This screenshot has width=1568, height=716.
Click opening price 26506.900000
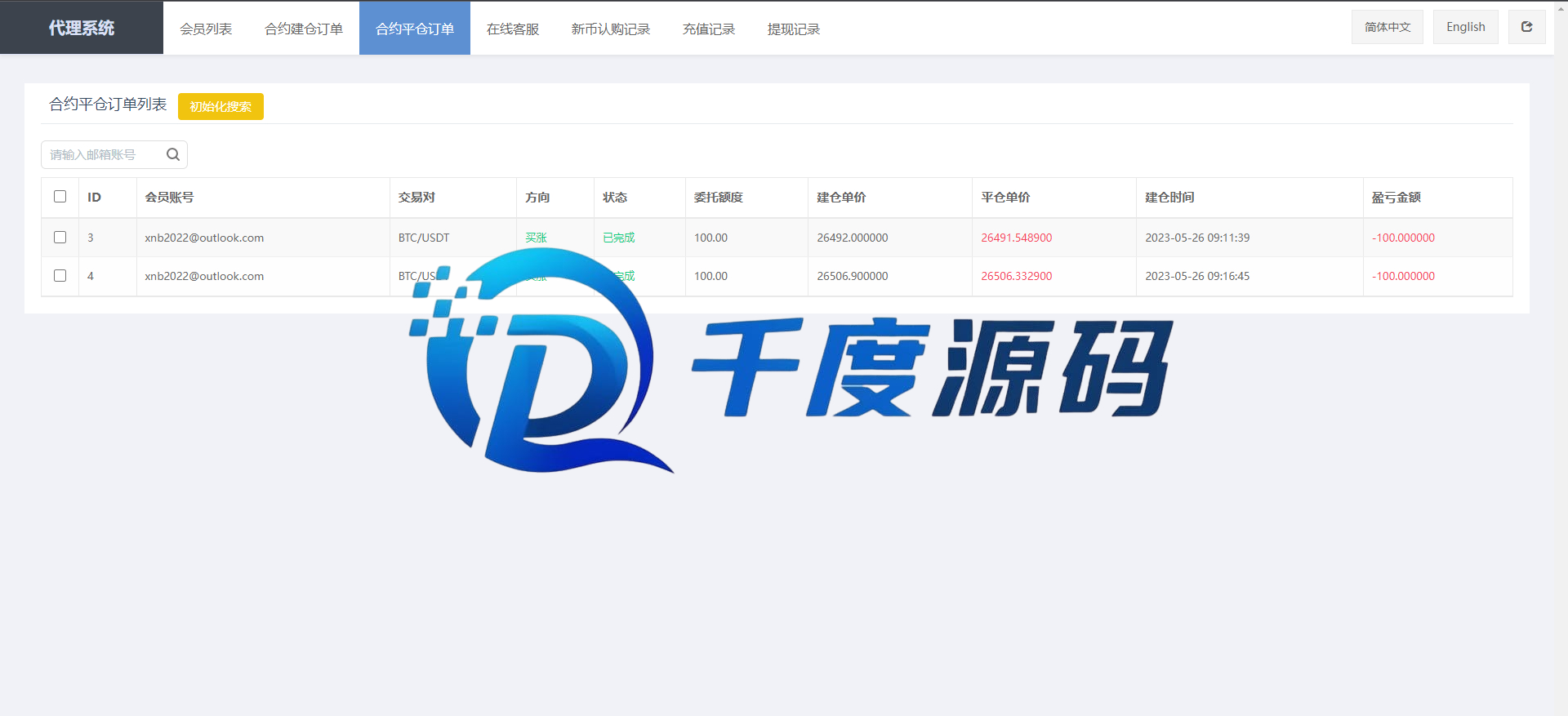pyautogui.click(x=853, y=276)
